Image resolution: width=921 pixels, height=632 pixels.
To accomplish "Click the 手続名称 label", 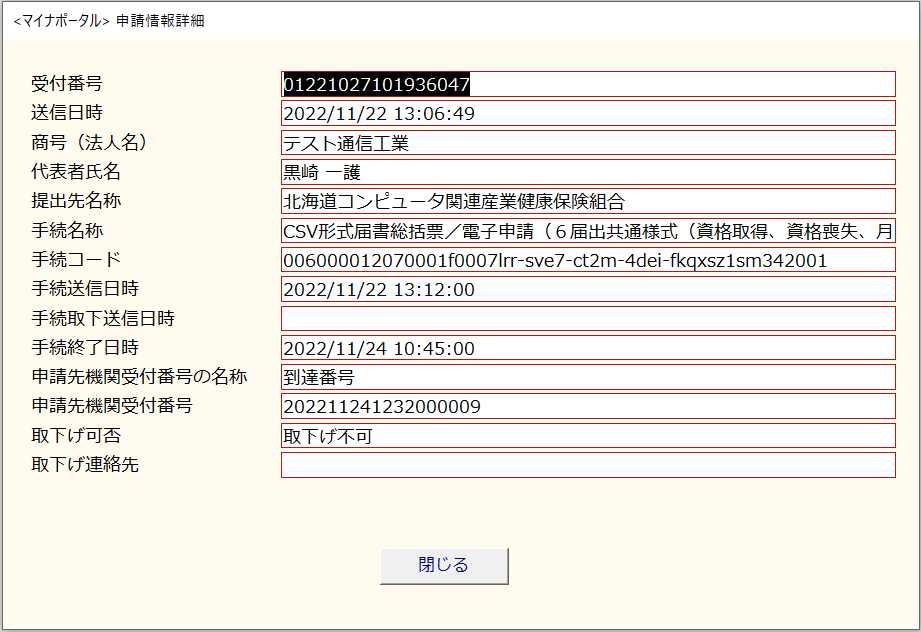I will tap(67, 231).
